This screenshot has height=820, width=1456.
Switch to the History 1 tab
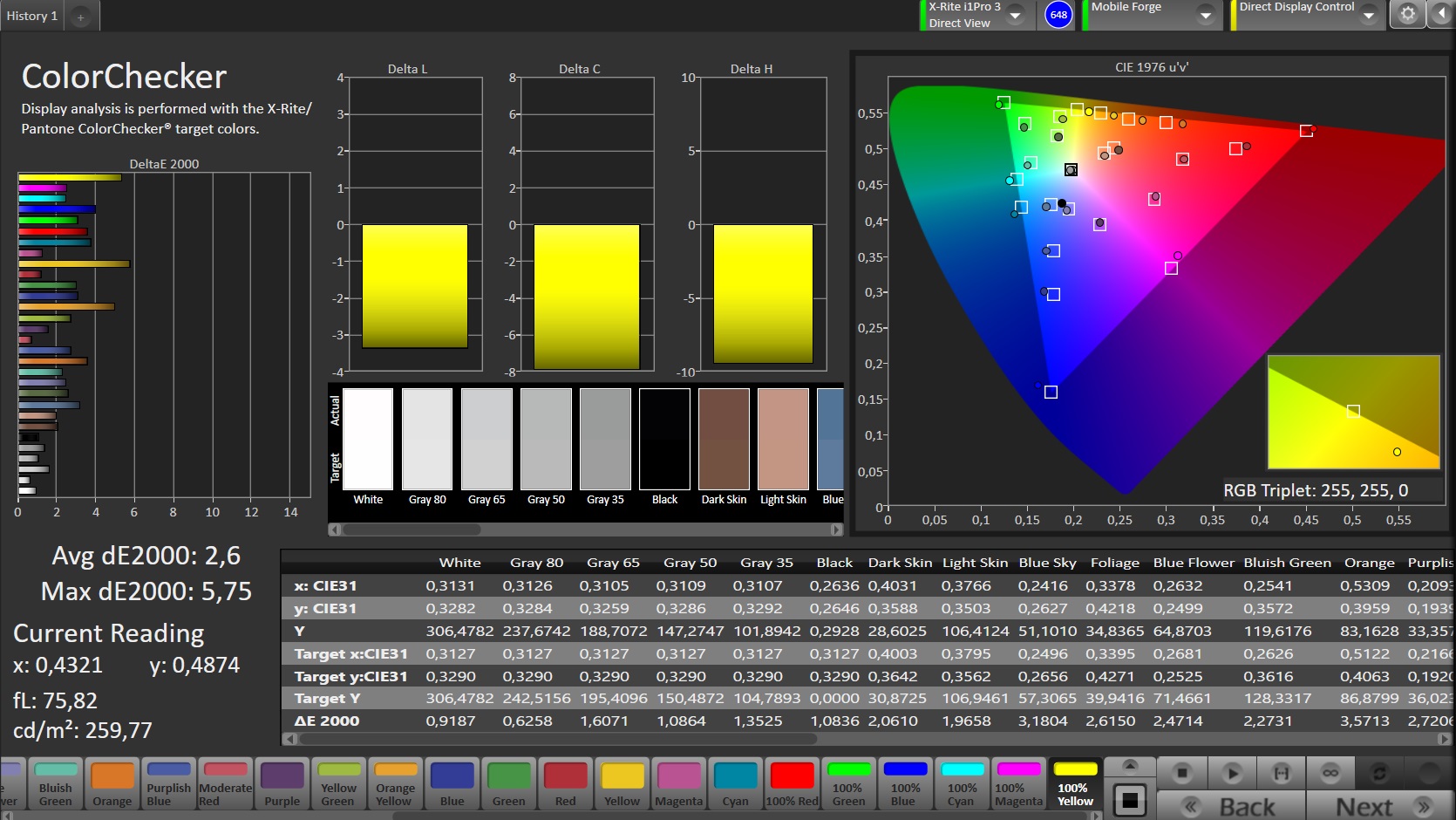pos(32,16)
